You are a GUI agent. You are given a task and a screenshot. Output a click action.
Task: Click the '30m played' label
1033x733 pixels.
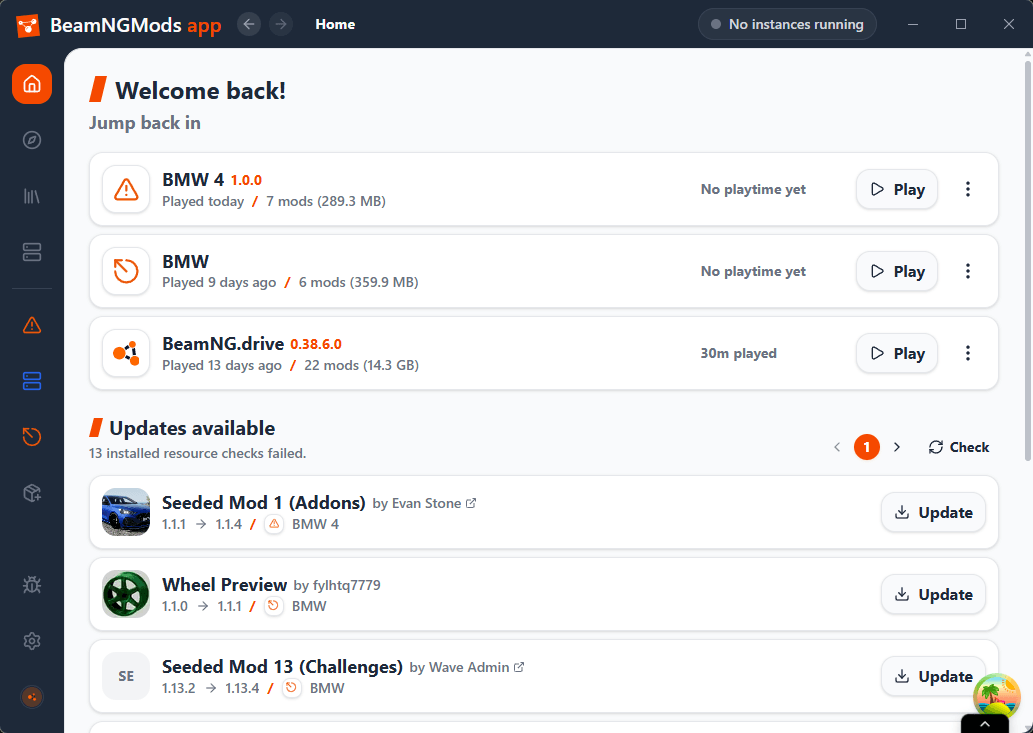click(x=739, y=354)
